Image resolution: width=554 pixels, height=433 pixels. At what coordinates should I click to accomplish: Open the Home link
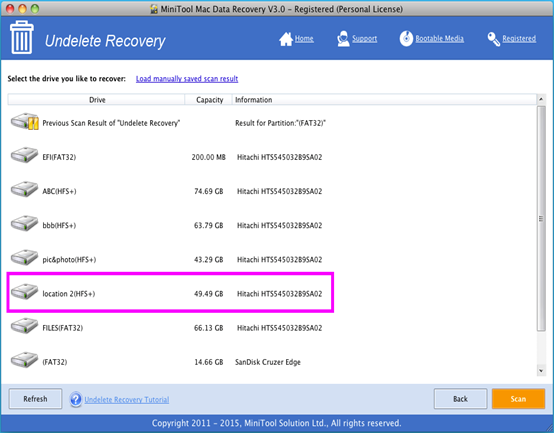(304, 38)
